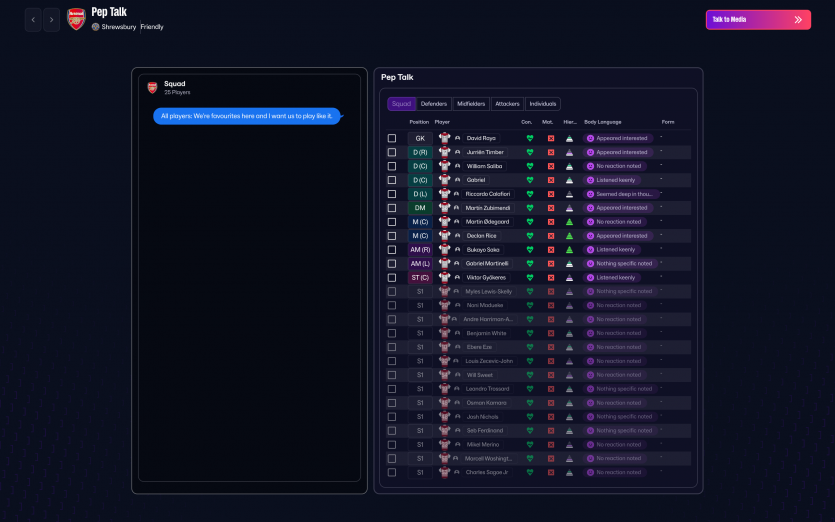Click the Arsenal badge in the Squad chat panel
The image size is (835, 522).
152,87
